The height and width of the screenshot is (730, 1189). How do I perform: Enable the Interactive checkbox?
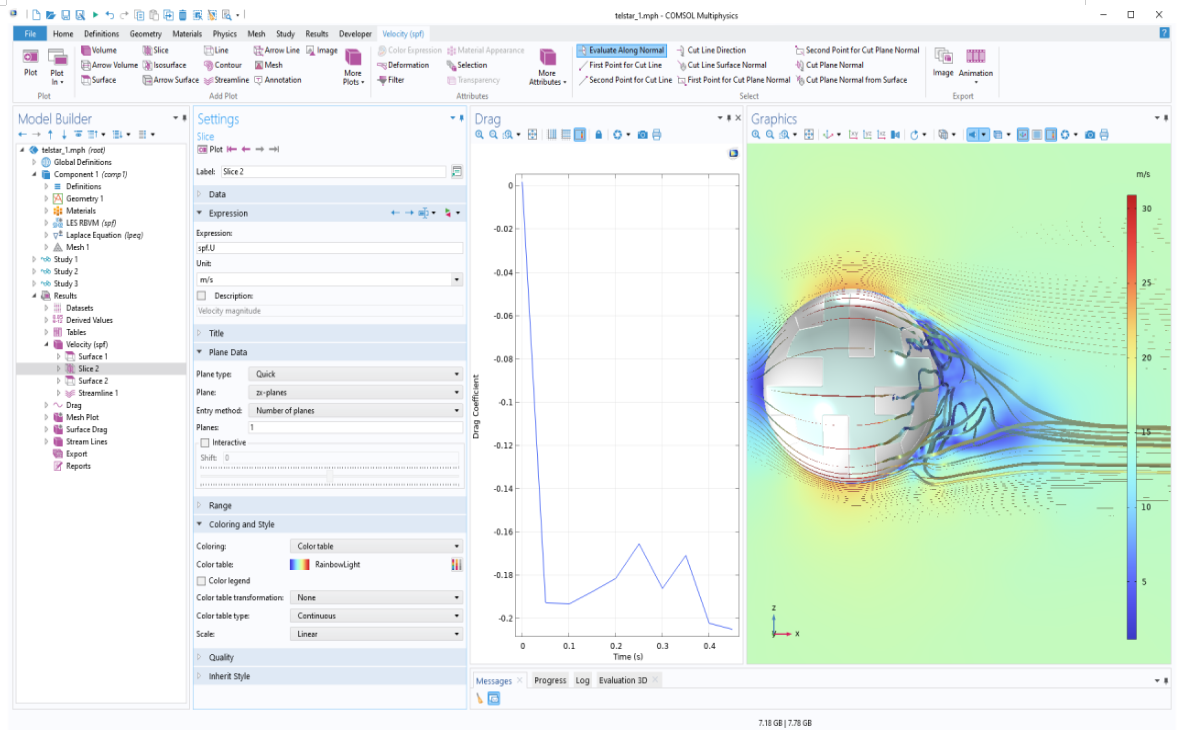[x=205, y=443]
